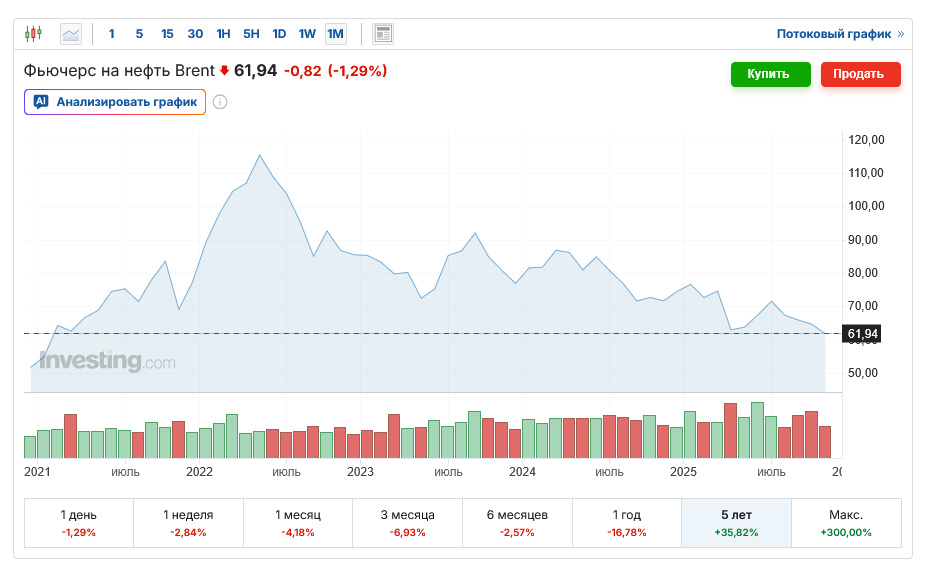Click the Investing.com watermark logo
This screenshot has height=578, width=937.
[107, 361]
